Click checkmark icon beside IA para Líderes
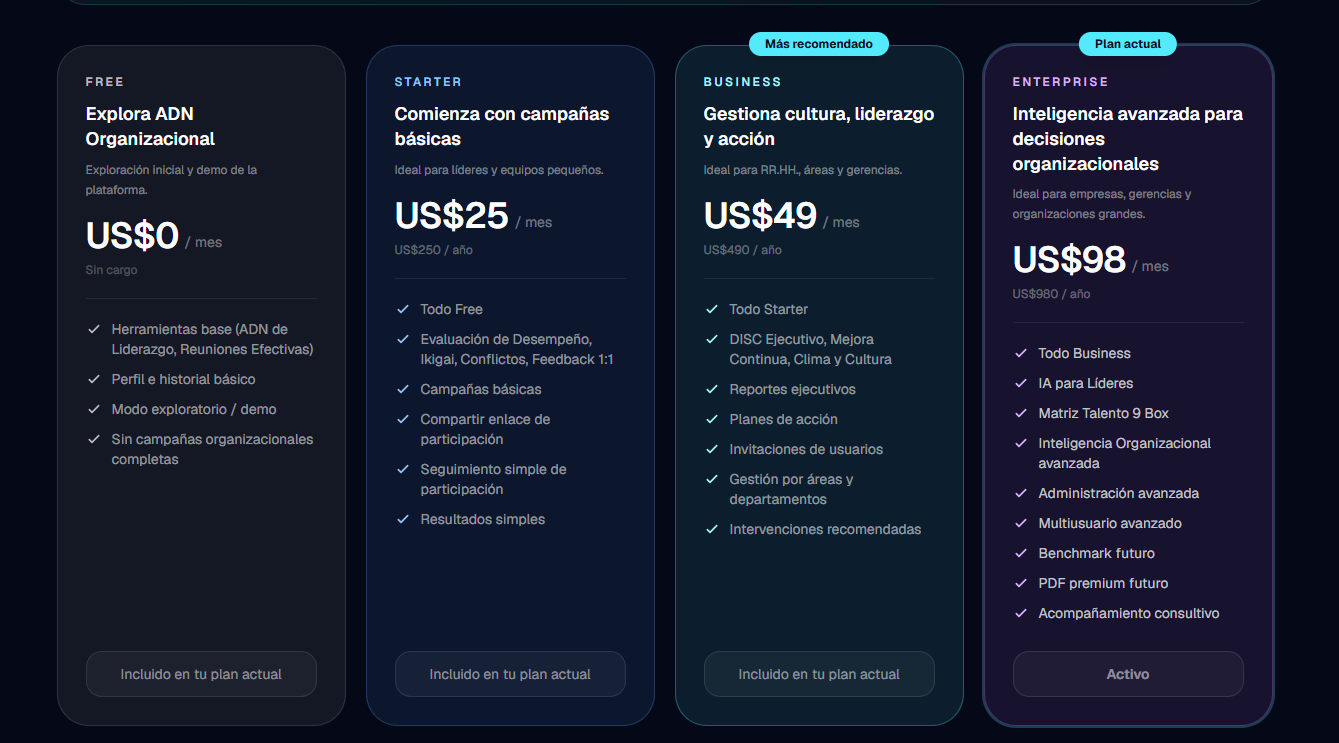This screenshot has height=743, width=1339. tap(1021, 383)
